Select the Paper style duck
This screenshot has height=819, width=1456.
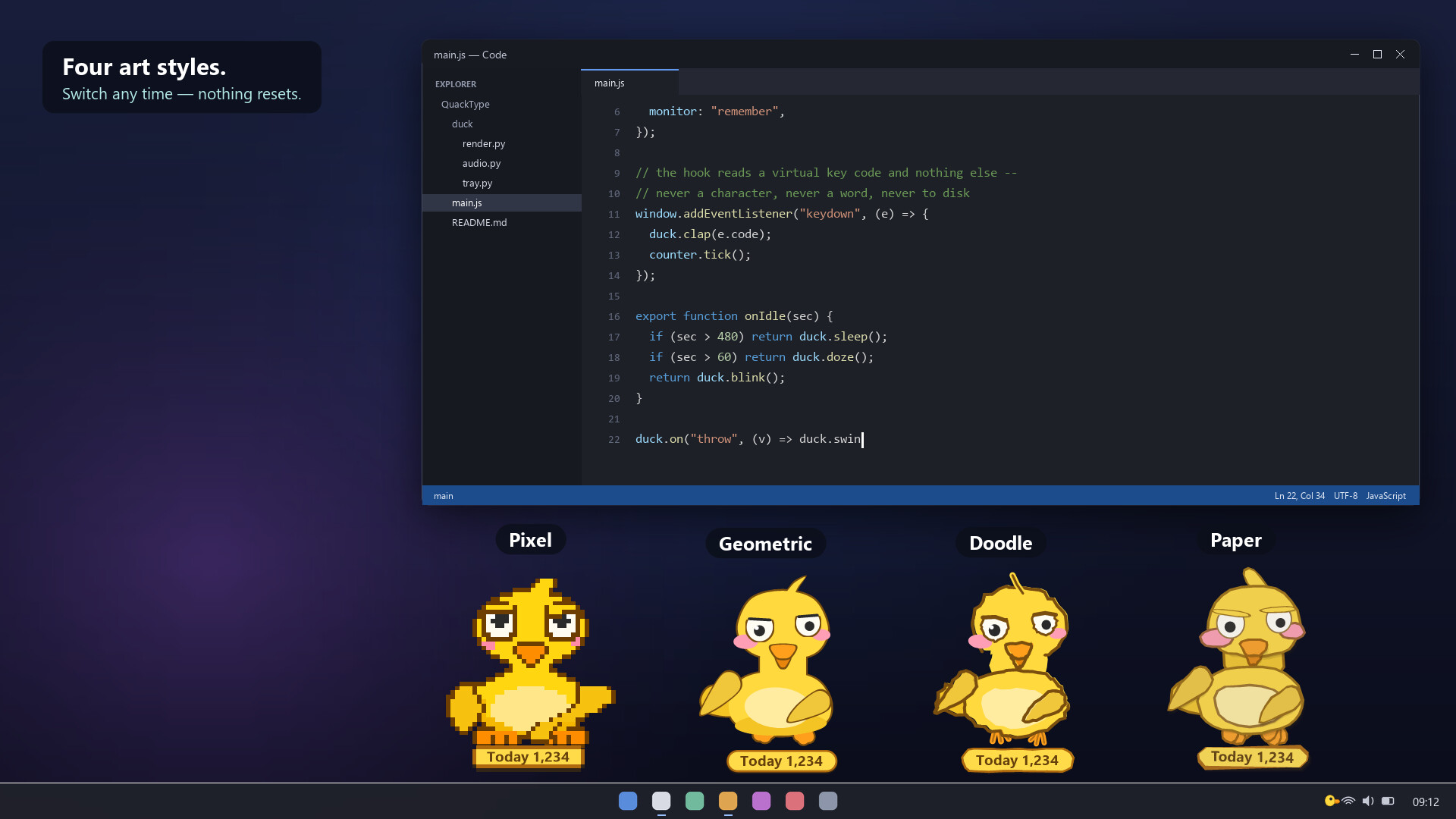[x=1238, y=656]
